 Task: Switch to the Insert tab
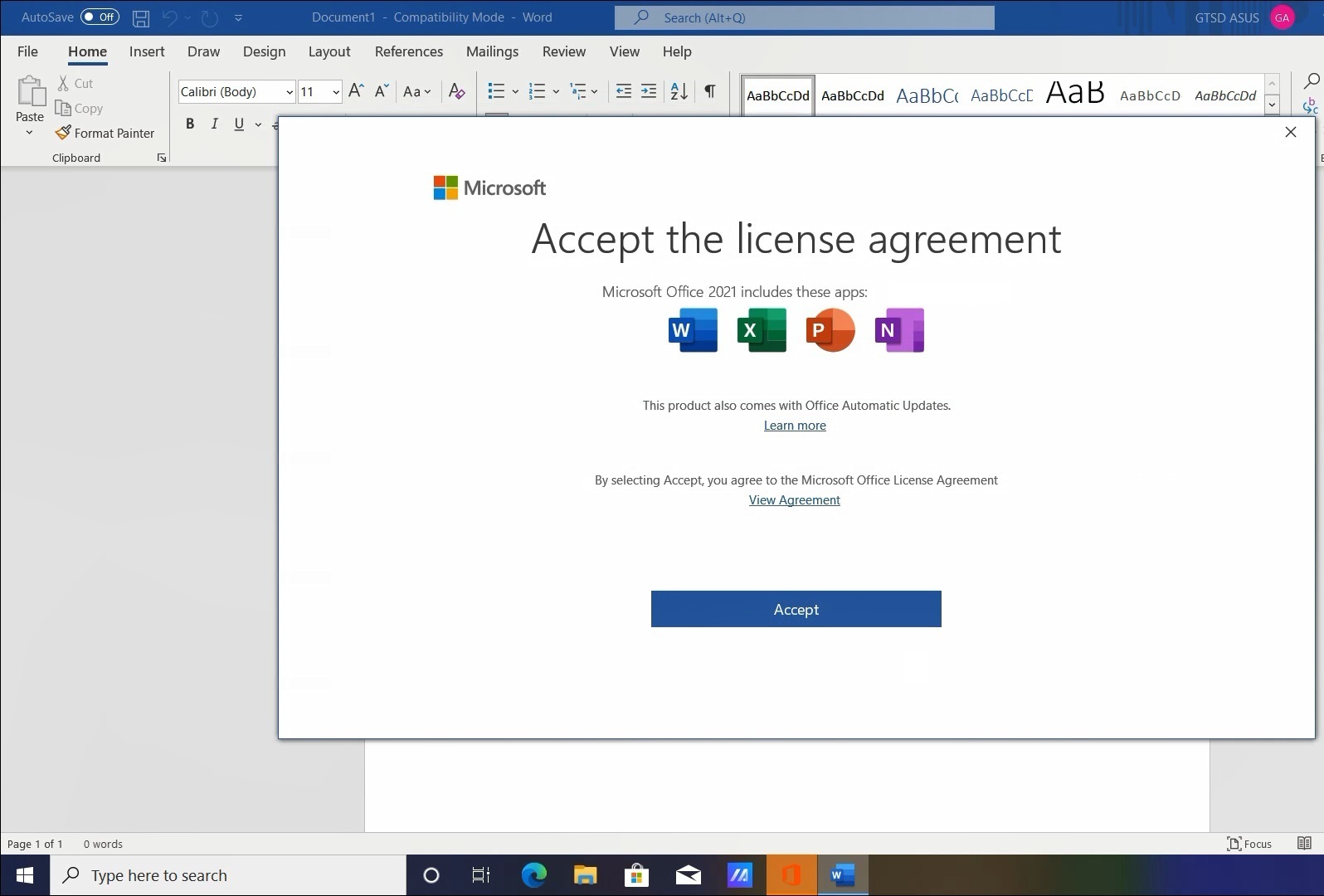click(147, 51)
